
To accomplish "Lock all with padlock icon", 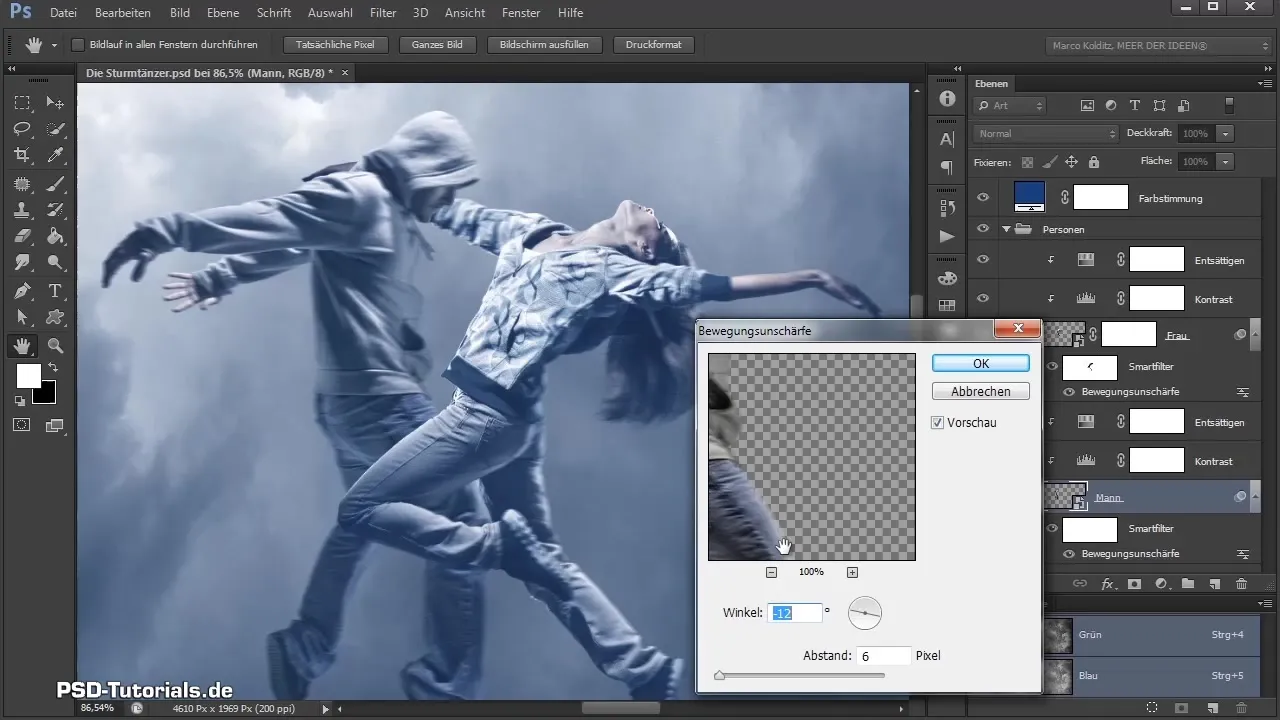I will pyautogui.click(x=1093, y=161).
